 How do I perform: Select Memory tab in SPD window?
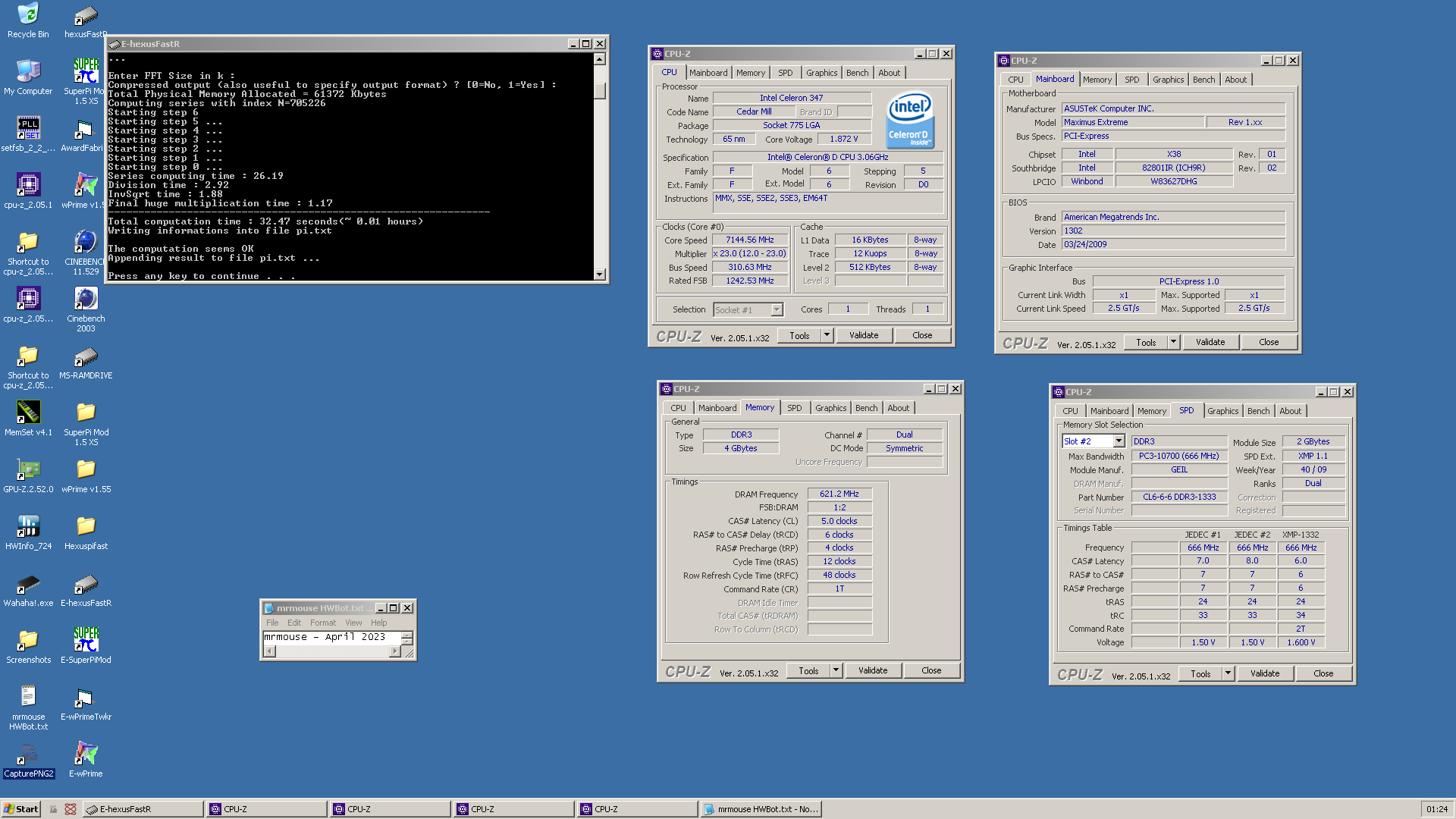pyautogui.click(x=1151, y=411)
